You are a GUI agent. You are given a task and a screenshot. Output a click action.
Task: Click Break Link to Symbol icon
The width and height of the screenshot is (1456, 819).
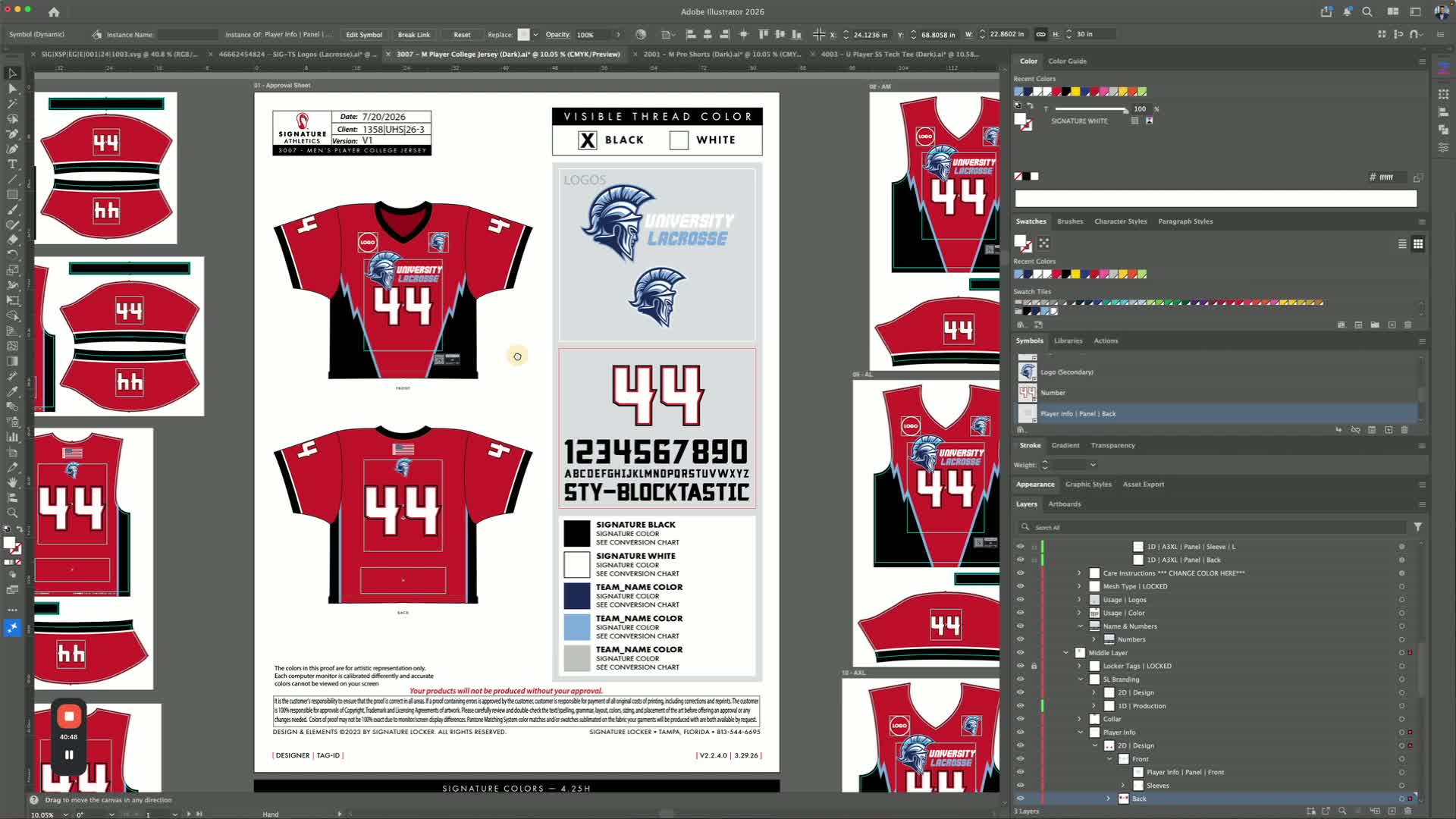tap(1355, 430)
